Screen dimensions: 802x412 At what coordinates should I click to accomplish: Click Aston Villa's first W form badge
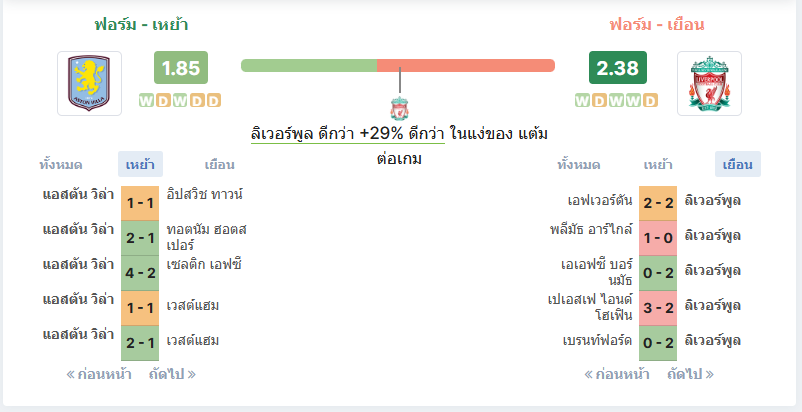pos(146,101)
